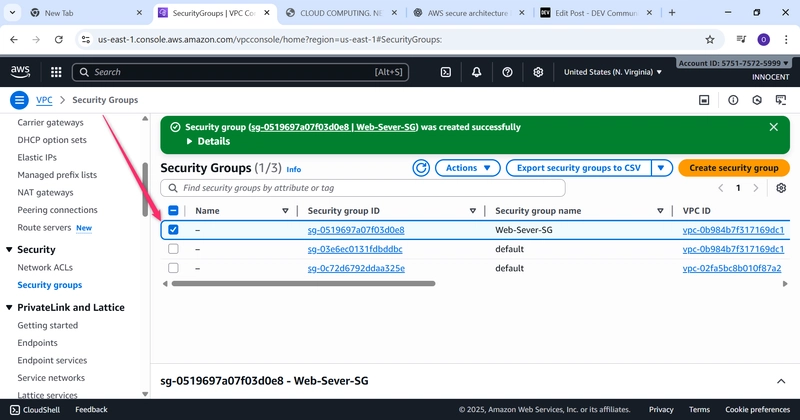Open the Info link beside heading
This screenshot has height=420, width=800.
(293, 169)
